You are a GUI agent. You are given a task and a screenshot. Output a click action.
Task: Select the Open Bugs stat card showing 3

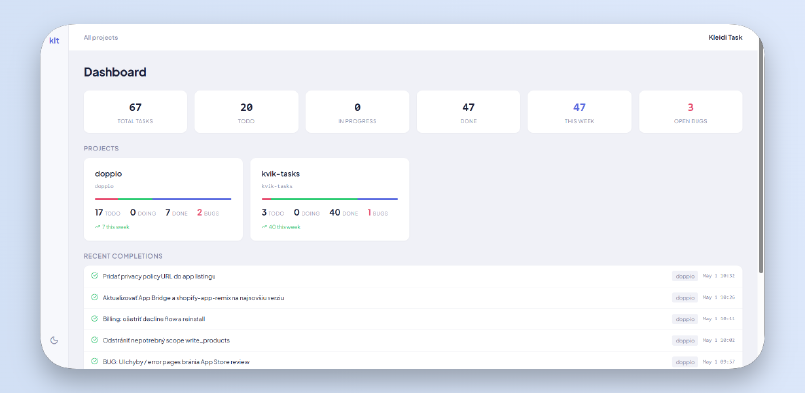coord(691,112)
